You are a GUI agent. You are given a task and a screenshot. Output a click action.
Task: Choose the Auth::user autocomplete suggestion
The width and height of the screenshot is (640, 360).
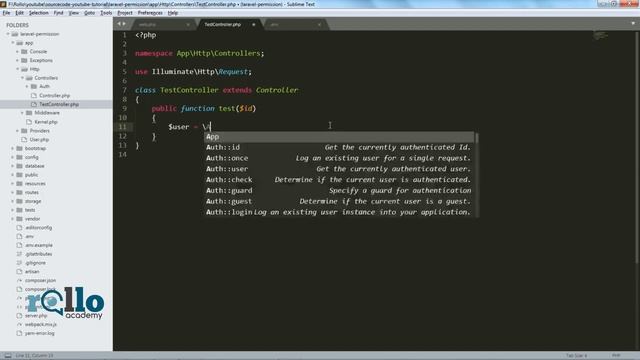coord(340,169)
